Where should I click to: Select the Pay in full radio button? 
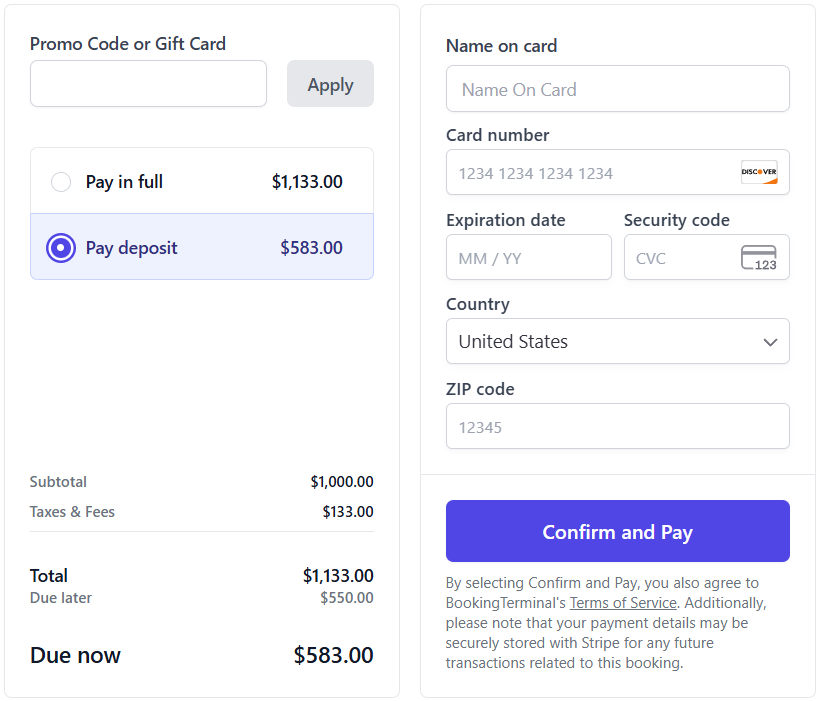click(x=61, y=182)
